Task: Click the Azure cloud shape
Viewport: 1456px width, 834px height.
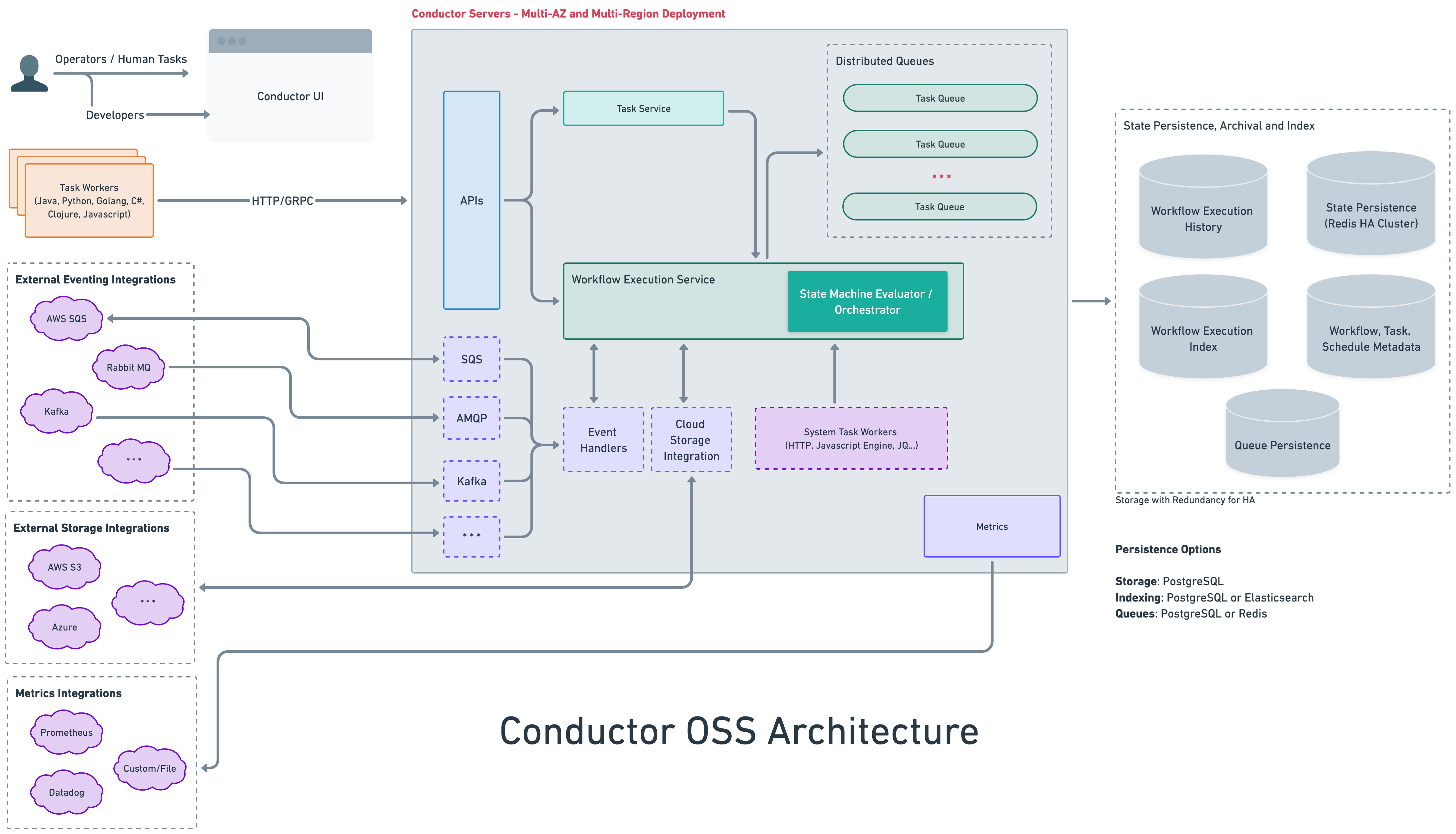Action: point(64,627)
